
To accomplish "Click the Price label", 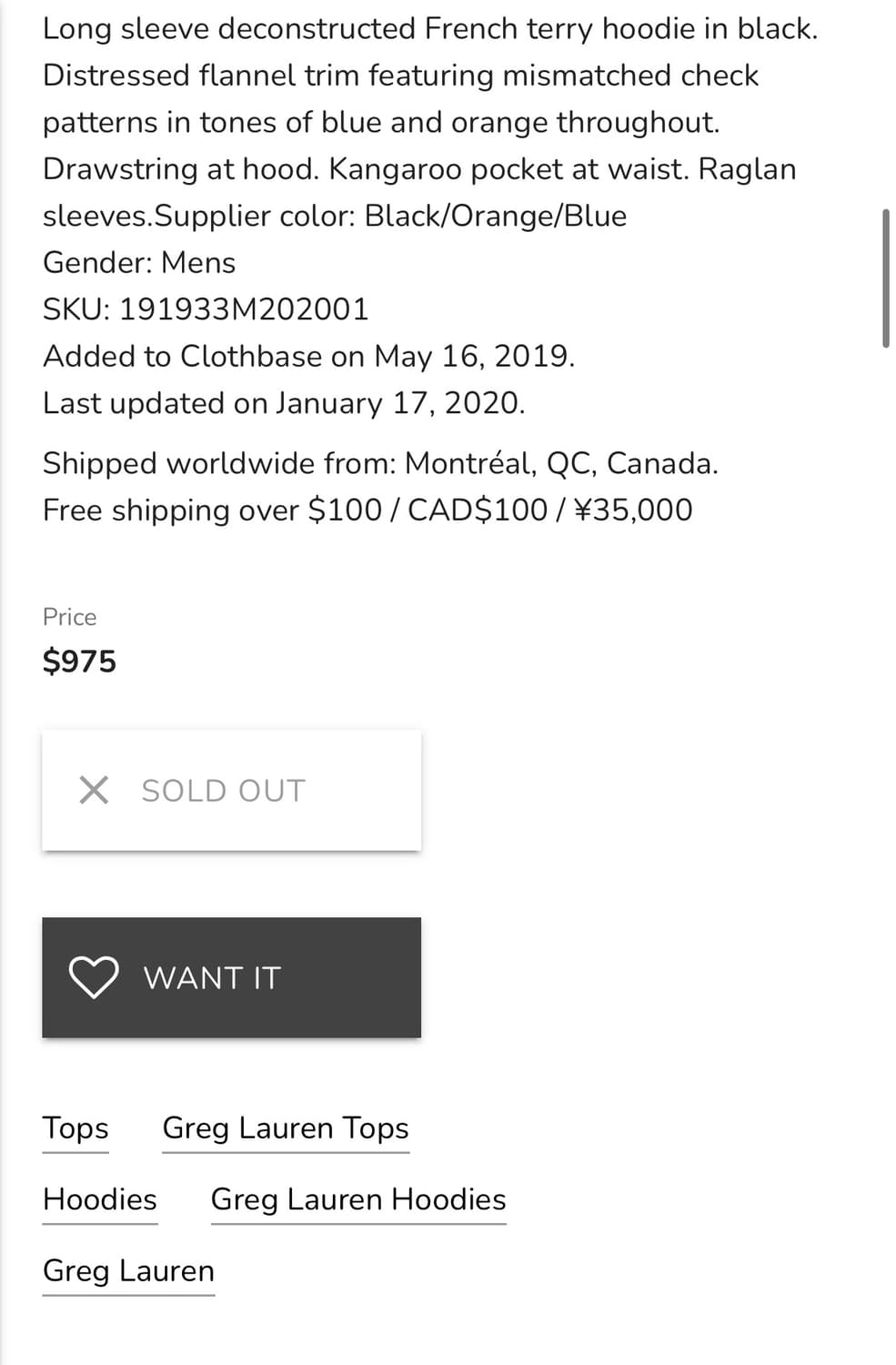I will tap(69, 617).
